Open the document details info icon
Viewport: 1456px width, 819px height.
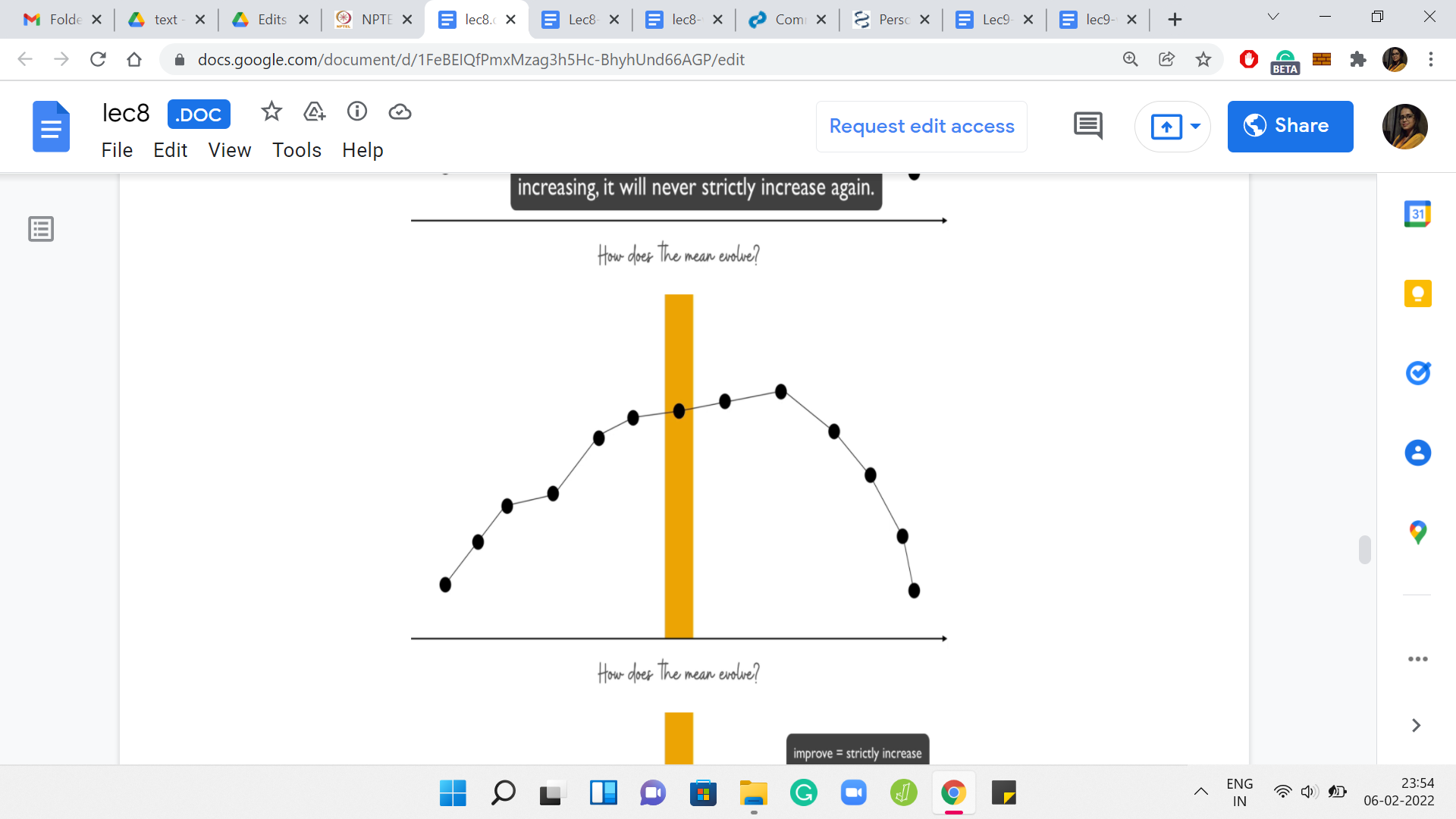(357, 112)
